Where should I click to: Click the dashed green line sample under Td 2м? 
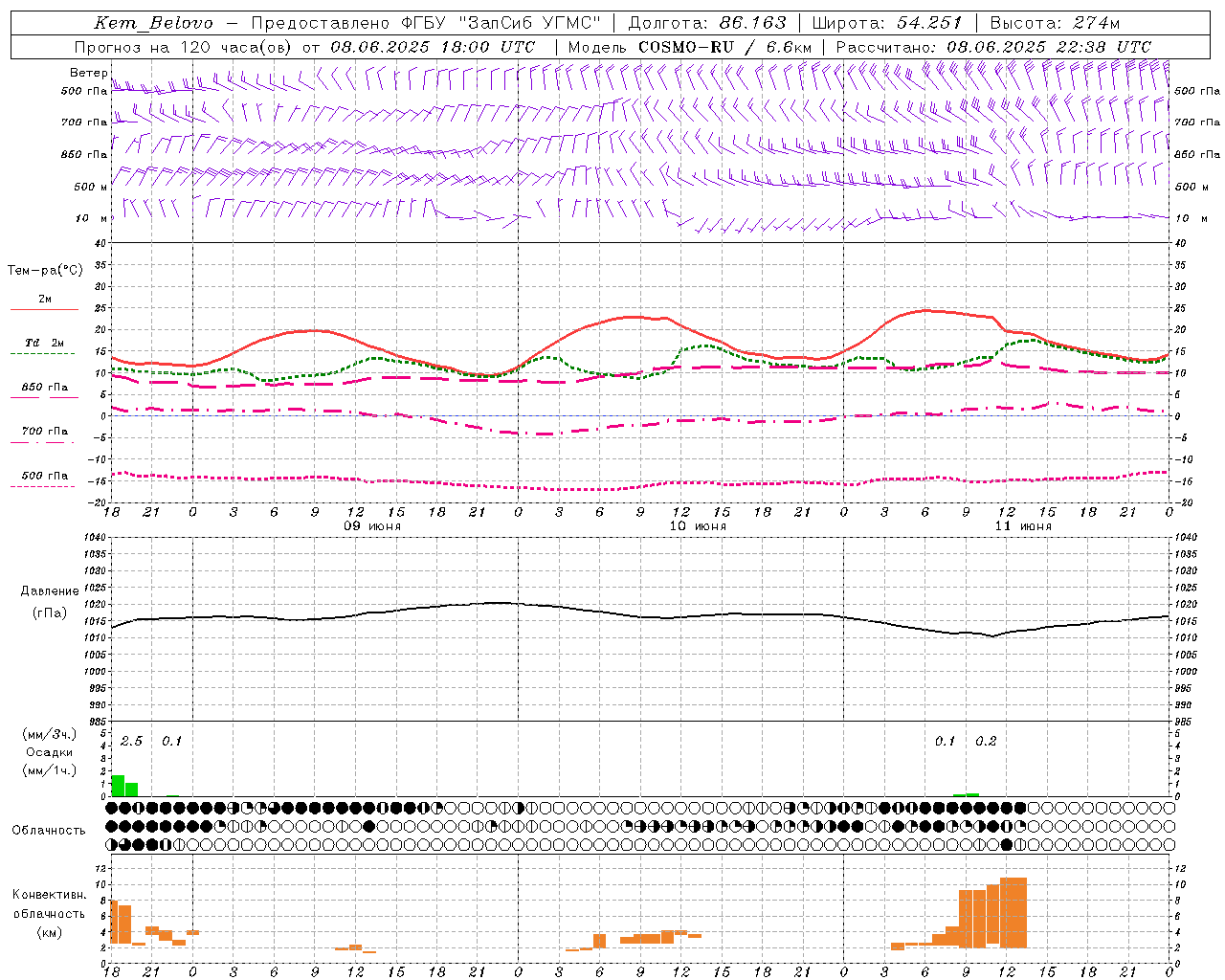pos(44,354)
